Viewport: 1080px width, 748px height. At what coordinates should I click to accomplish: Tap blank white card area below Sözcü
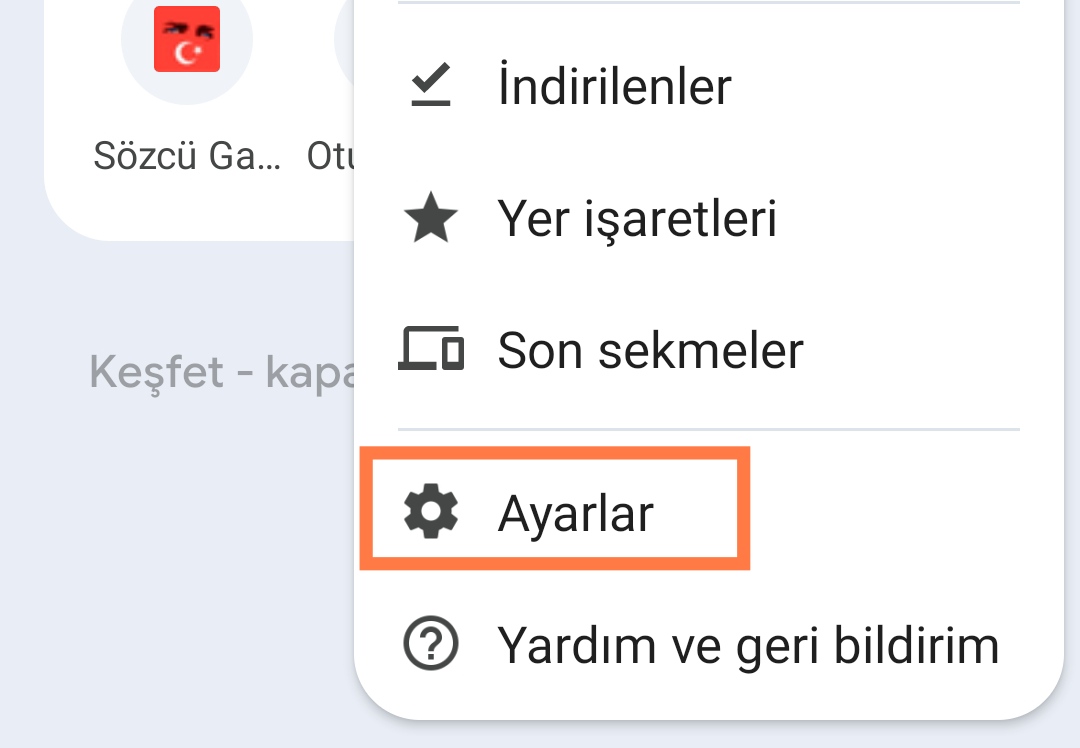(187, 208)
